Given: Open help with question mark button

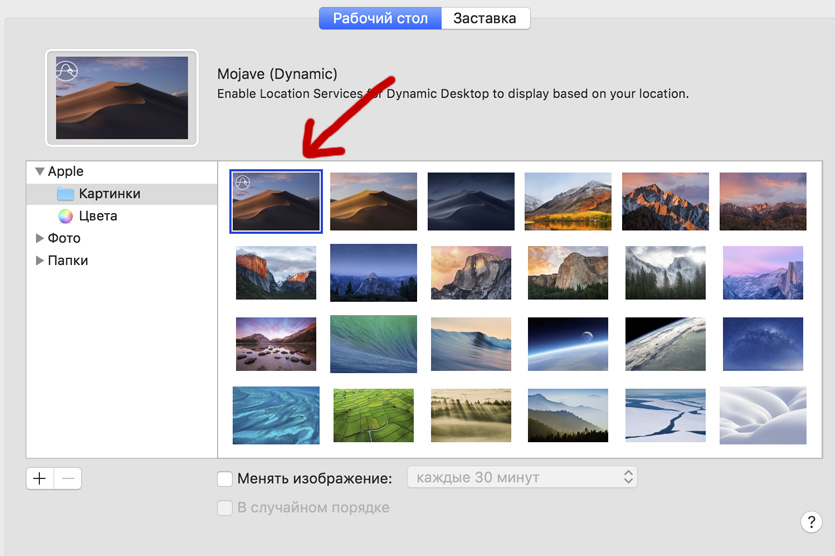Looking at the screenshot, I should pyautogui.click(x=811, y=522).
